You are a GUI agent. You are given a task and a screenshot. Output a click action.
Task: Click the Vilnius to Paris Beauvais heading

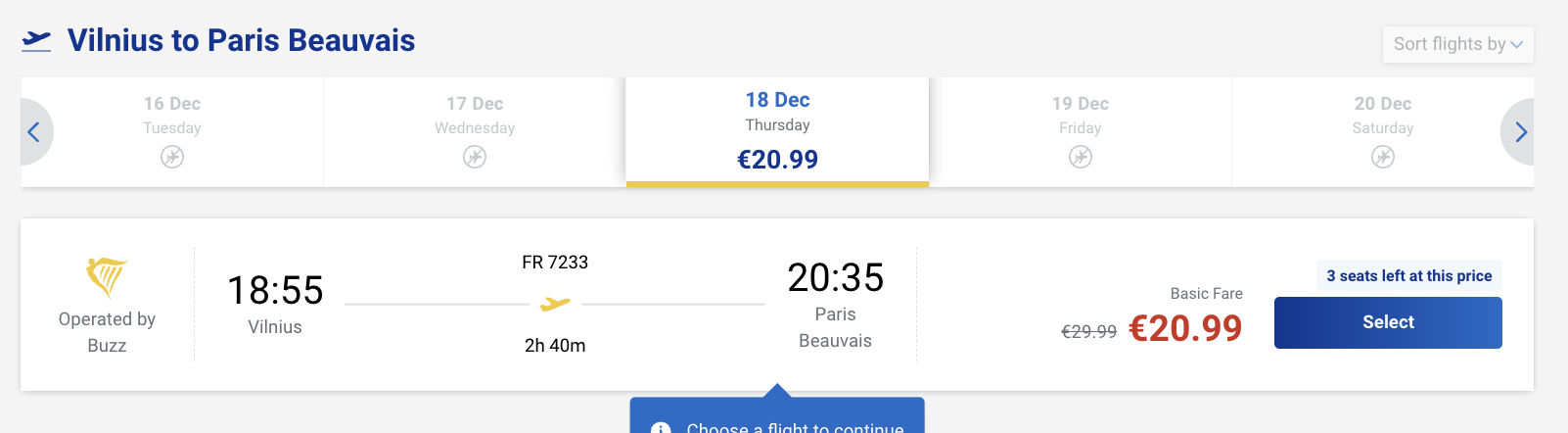pos(241,40)
